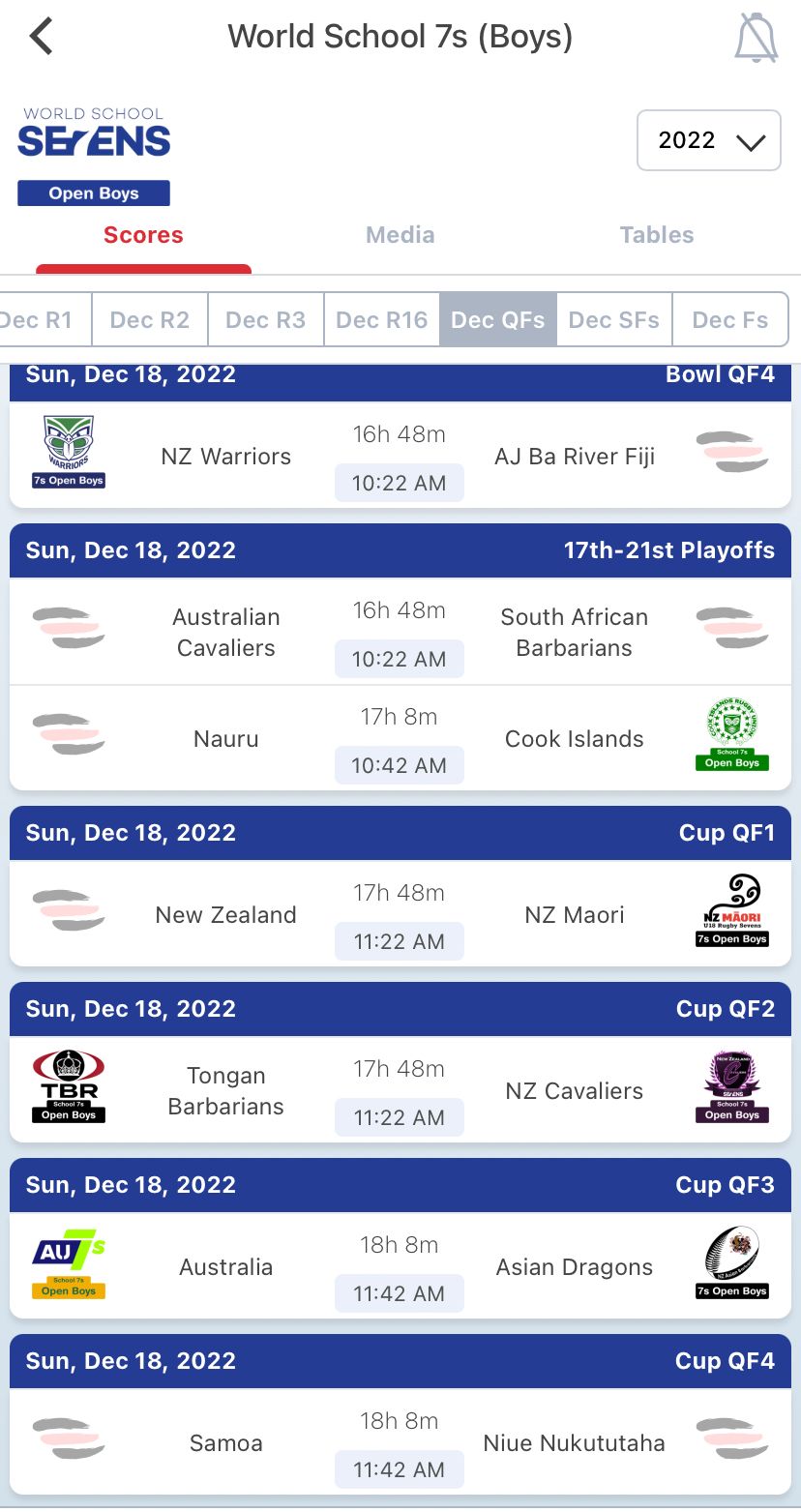Viewport: 801px width, 1512px height.
Task: Tap the NZ Maori team logo
Action: (x=732, y=911)
